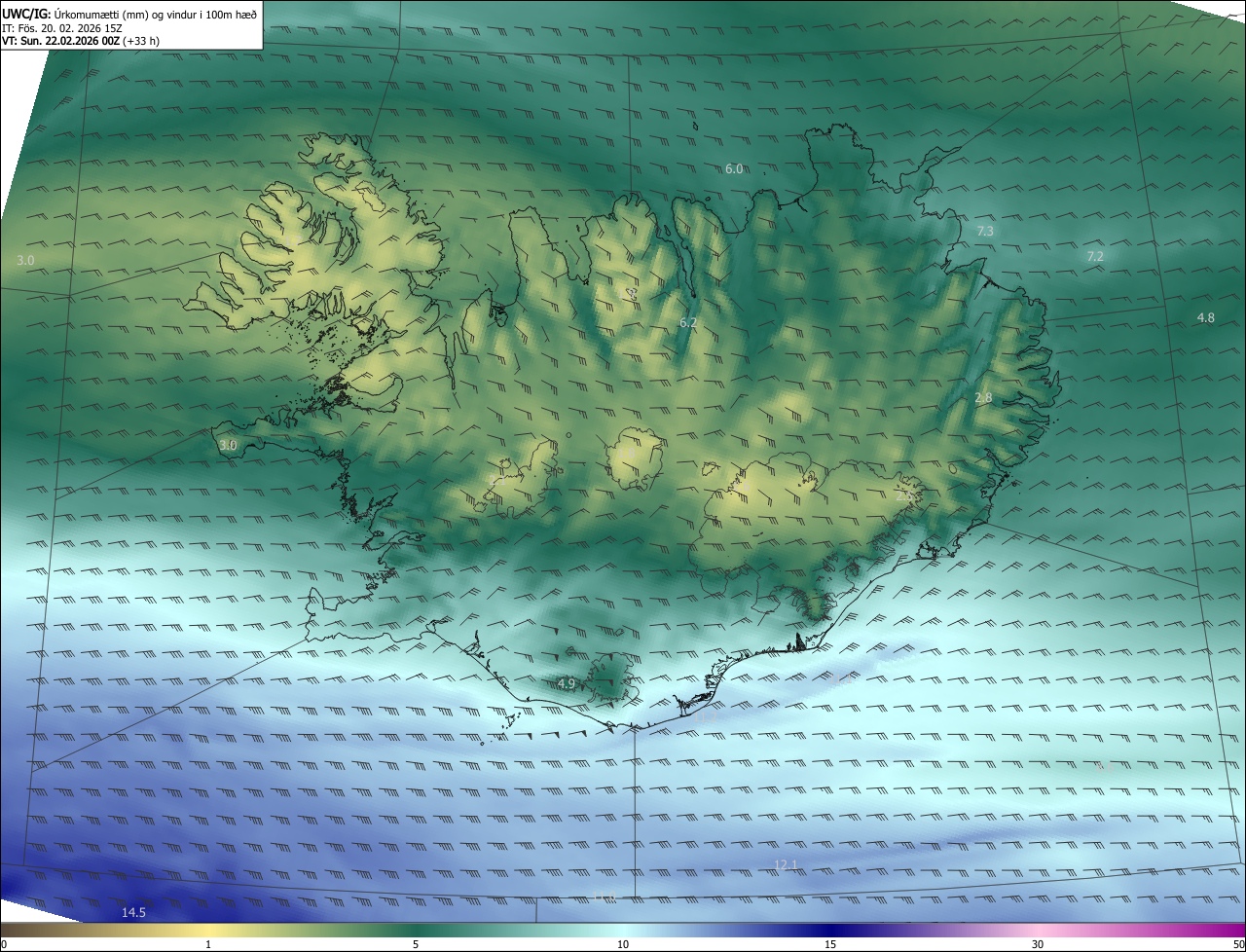This screenshot has width=1246, height=952.
Task: Click the '50' tick on the color scale
Action: tap(1238, 944)
